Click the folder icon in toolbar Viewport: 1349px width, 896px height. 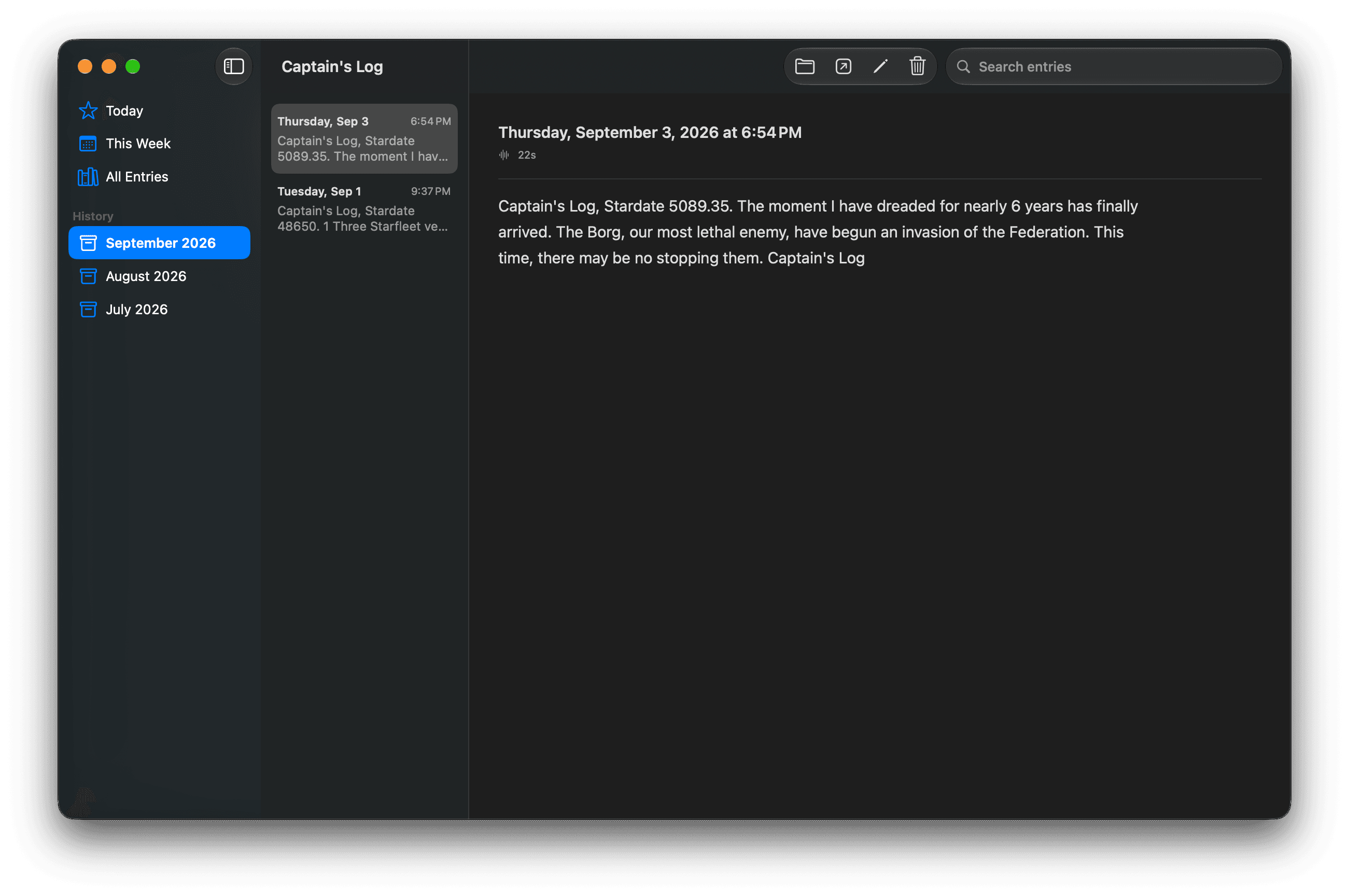[x=805, y=67]
